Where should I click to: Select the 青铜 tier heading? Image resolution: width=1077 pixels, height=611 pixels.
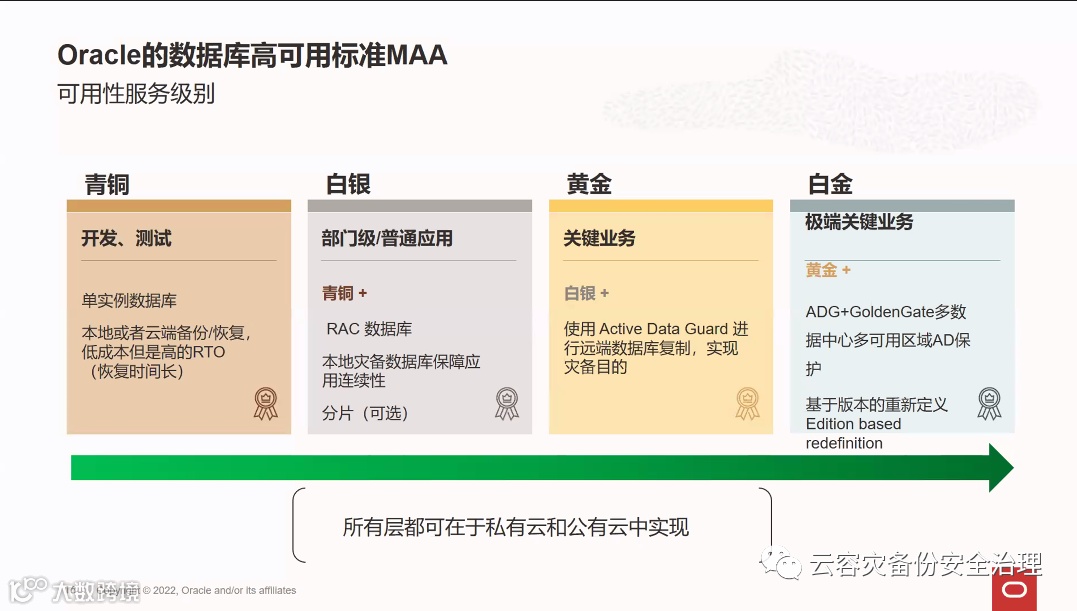(106, 184)
